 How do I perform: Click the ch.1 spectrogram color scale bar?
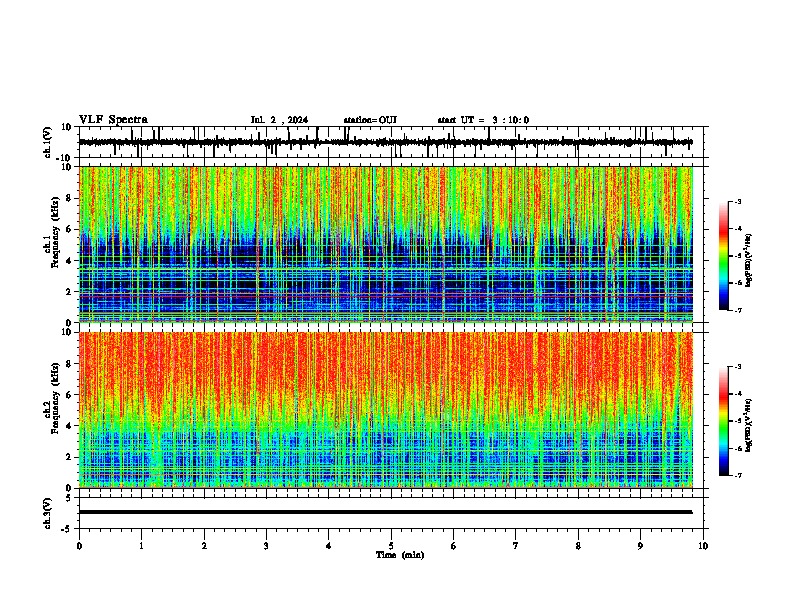click(x=723, y=256)
